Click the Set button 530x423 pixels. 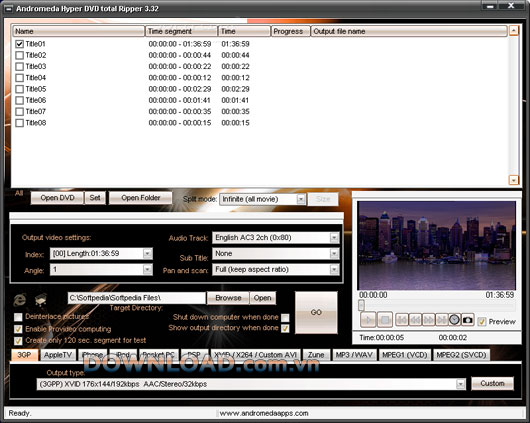pyautogui.click(x=95, y=198)
